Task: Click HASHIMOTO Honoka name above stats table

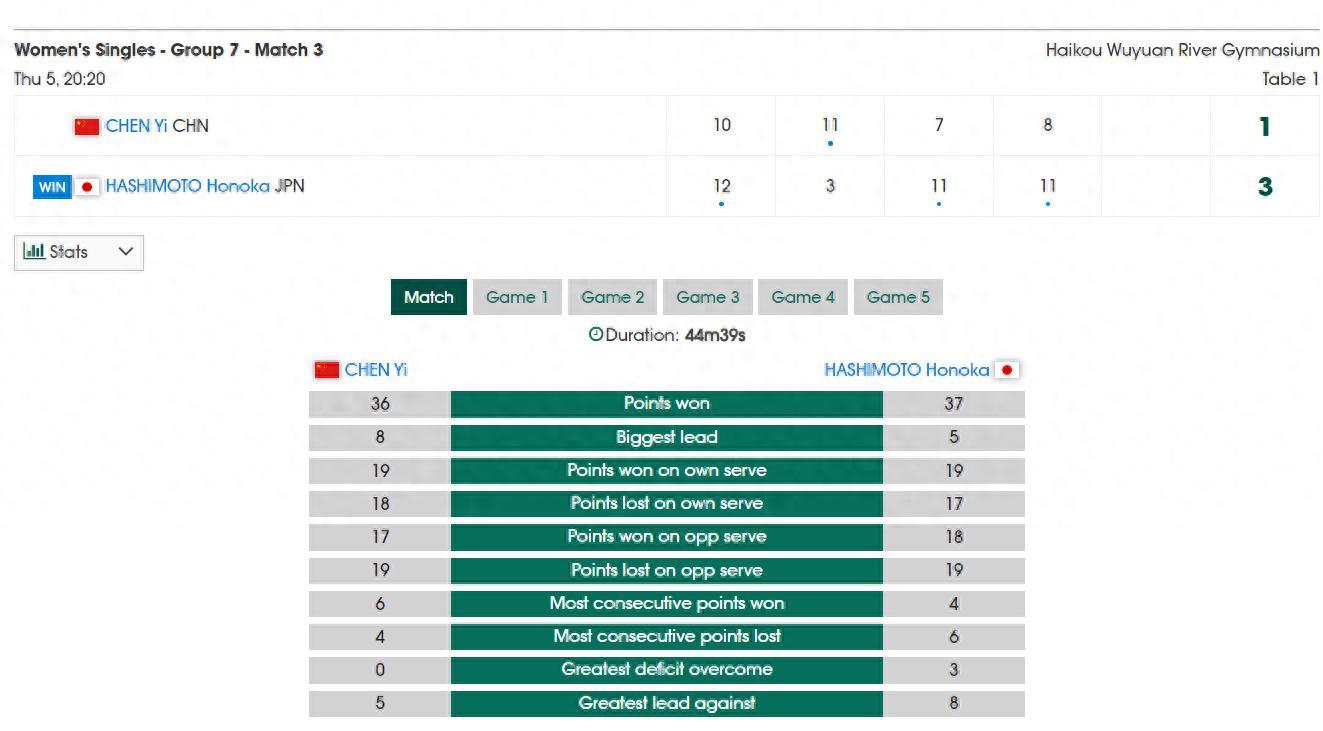Action: tap(906, 370)
